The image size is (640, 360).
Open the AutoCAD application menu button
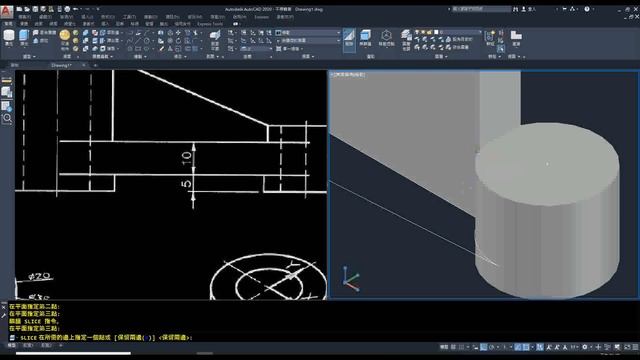[7, 11]
